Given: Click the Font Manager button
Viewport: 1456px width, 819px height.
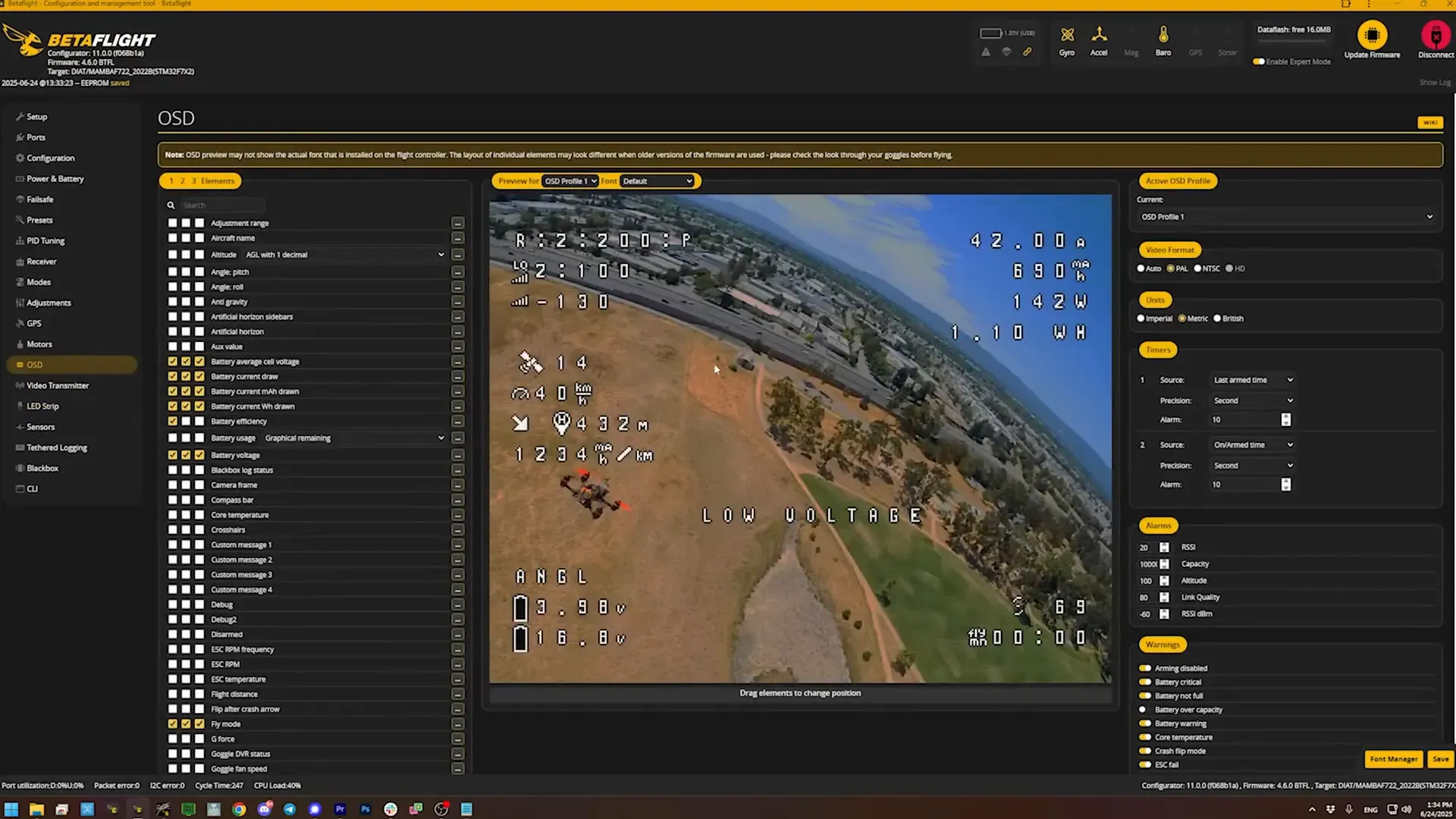Looking at the screenshot, I should pos(1394,759).
